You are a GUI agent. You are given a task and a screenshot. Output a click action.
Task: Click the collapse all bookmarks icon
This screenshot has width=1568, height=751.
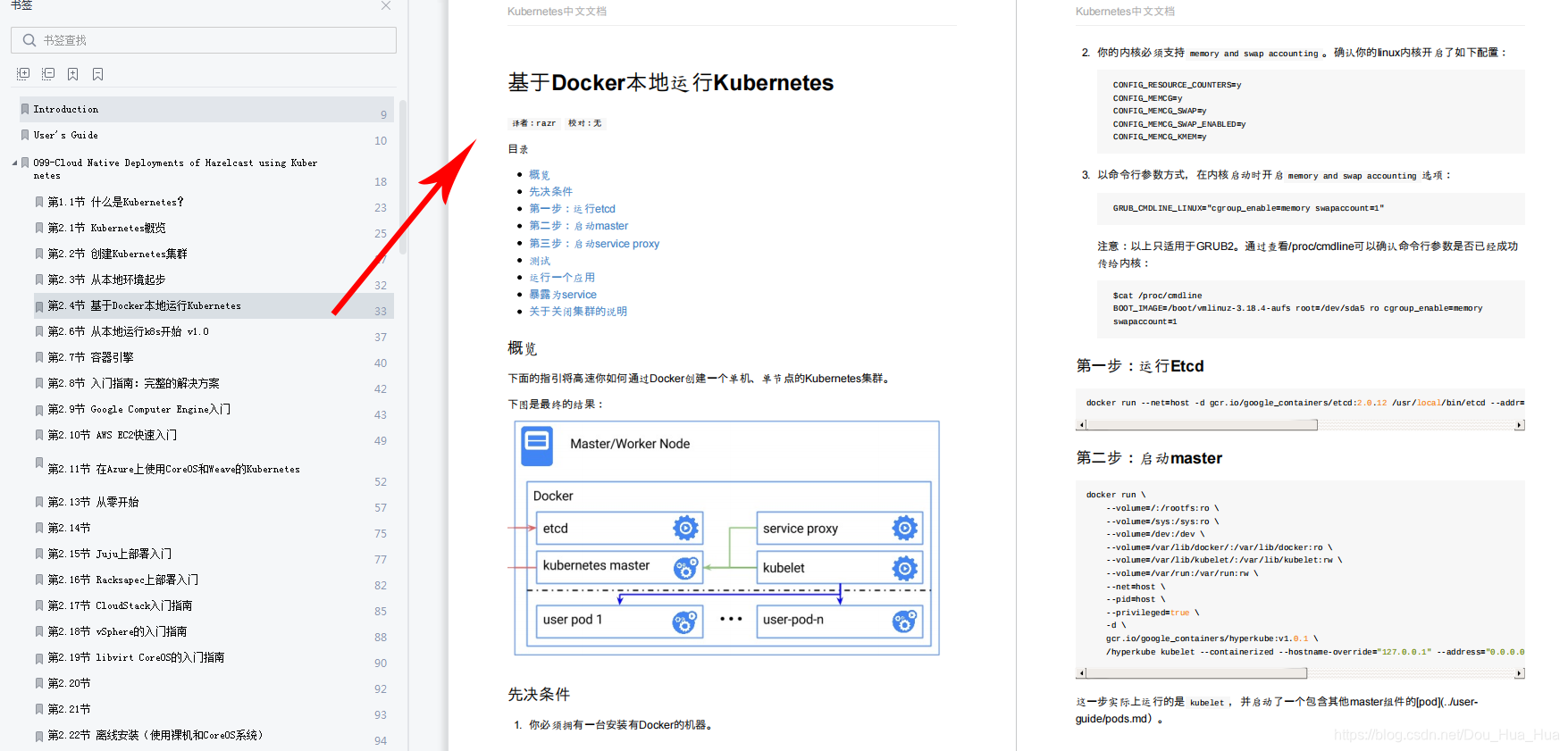48,74
